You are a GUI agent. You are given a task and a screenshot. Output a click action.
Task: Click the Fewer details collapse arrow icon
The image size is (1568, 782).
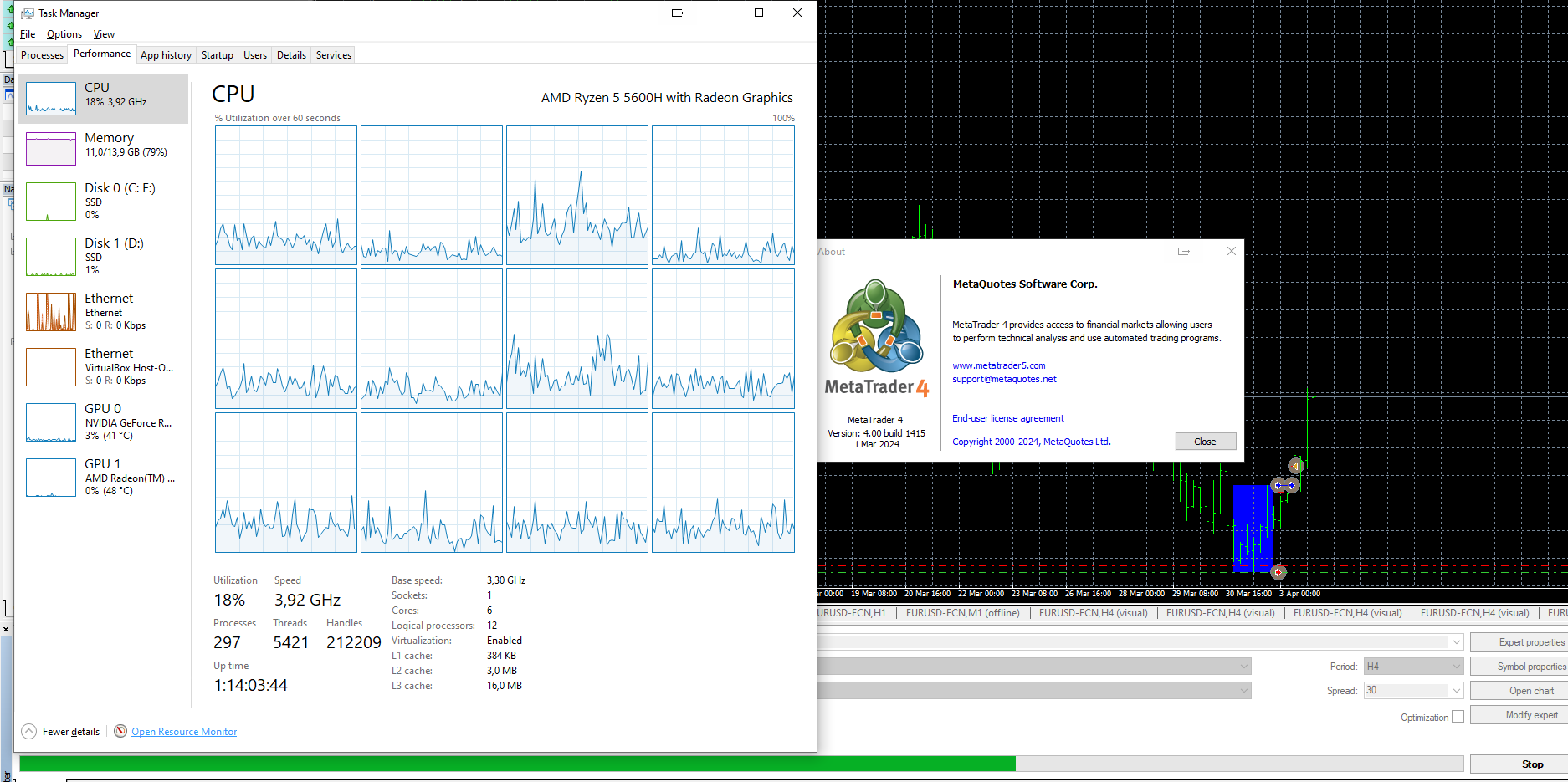pos(28,731)
